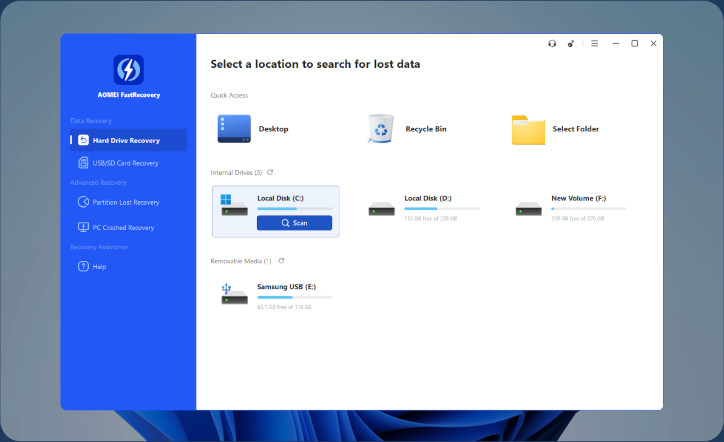Image resolution: width=724 pixels, height=442 pixels.
Task: Go to Partition Lost Recovery
Action: click(x=125, y=202)
